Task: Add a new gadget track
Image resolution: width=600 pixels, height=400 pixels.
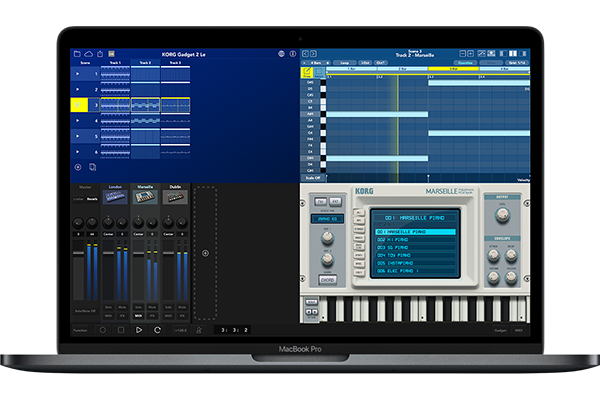Action: pyautogui.click(x=205, y=253)
